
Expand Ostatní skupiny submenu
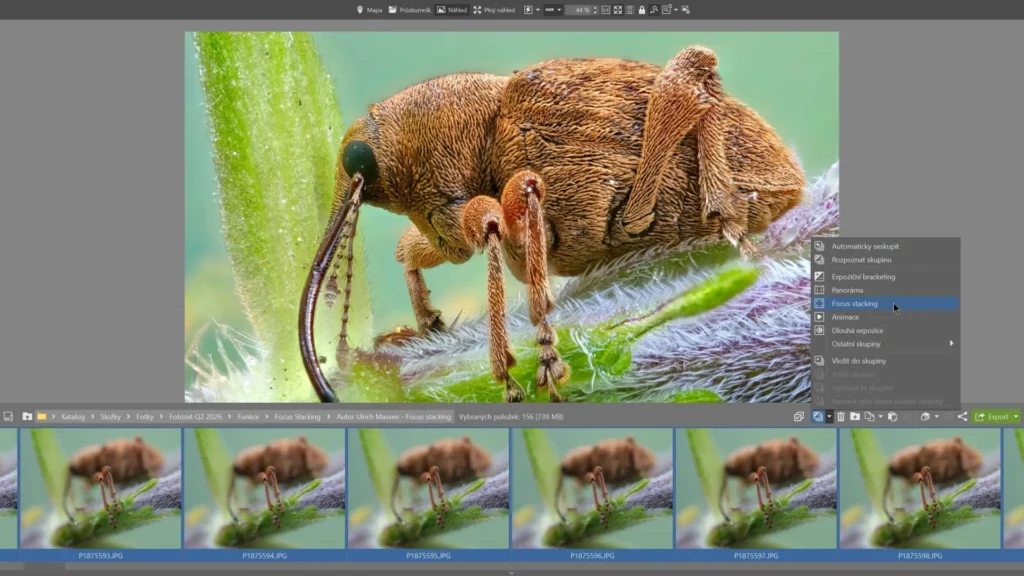886,344
